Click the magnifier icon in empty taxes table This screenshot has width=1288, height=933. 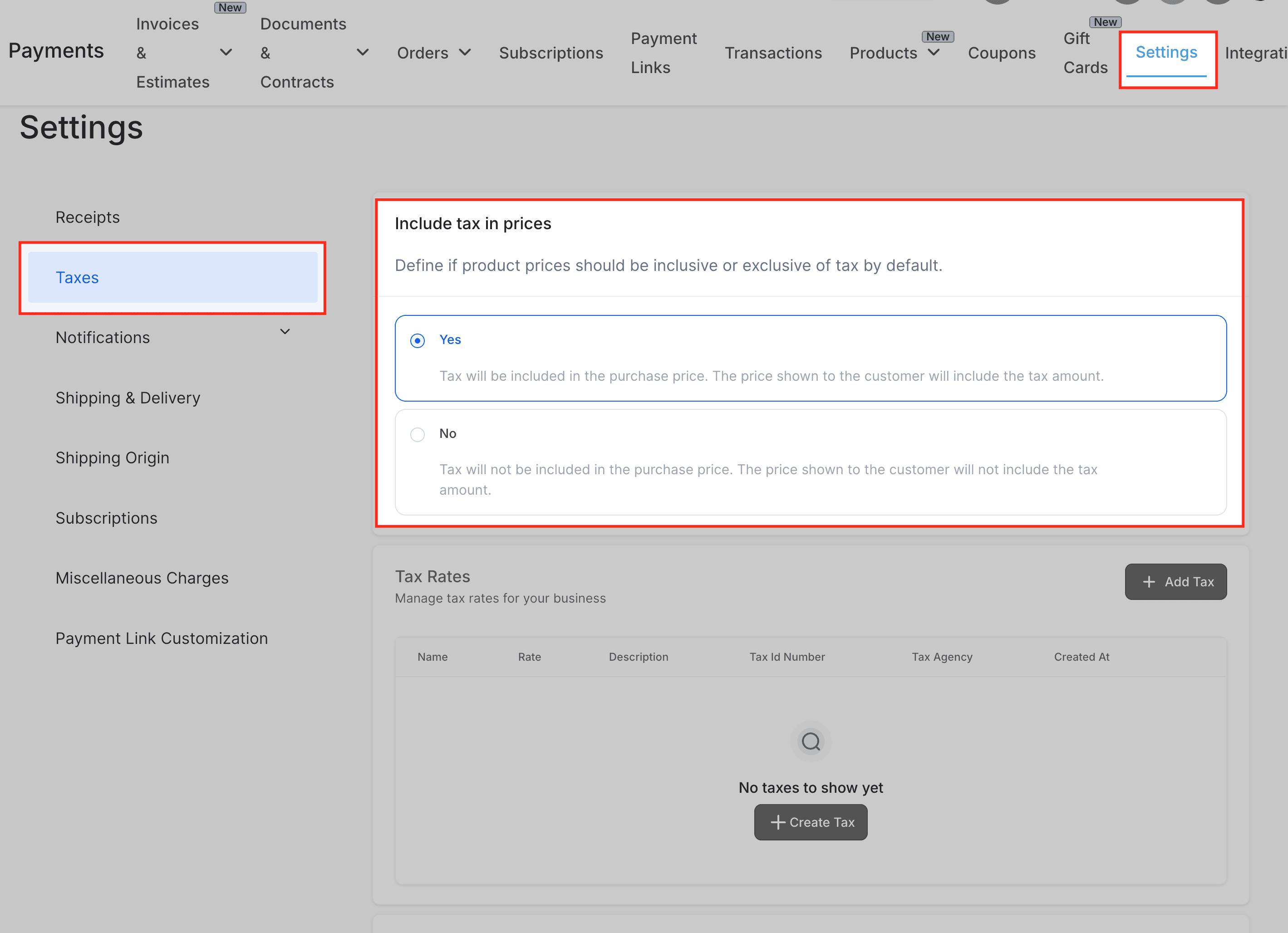(811, 741)
